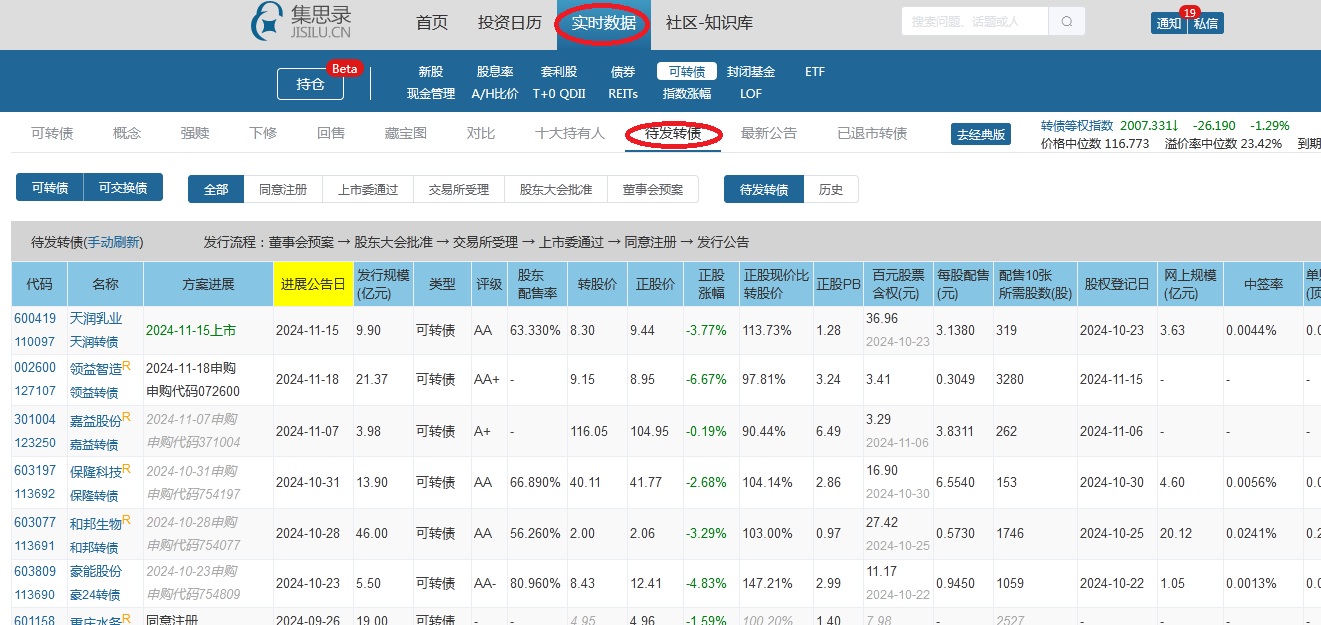
Task: Toggle the 历史 view
Action: pyautogui.click(x=830, y=189)
